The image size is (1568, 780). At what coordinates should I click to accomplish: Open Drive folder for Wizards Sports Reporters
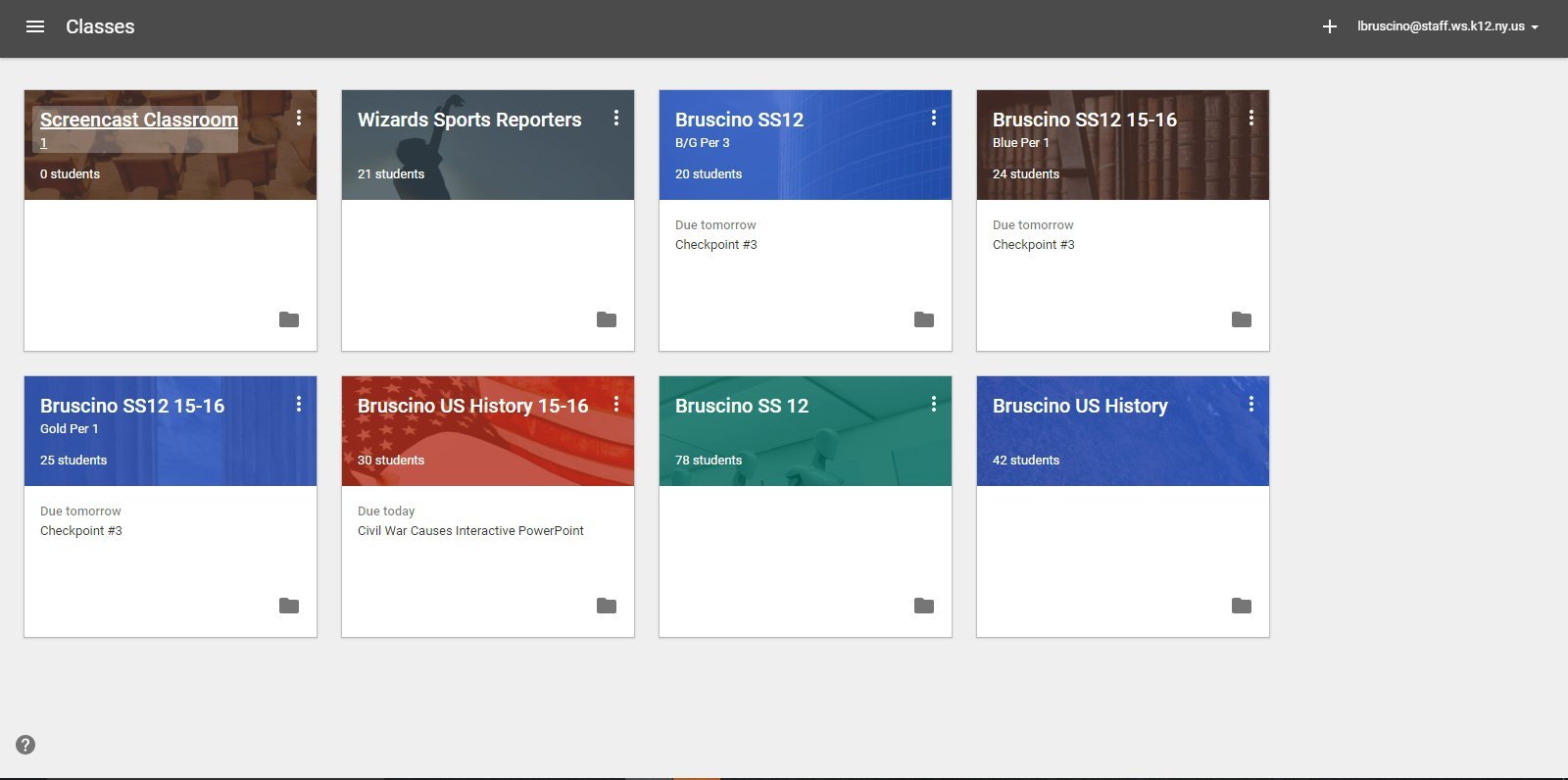click(x=607, y=319)
